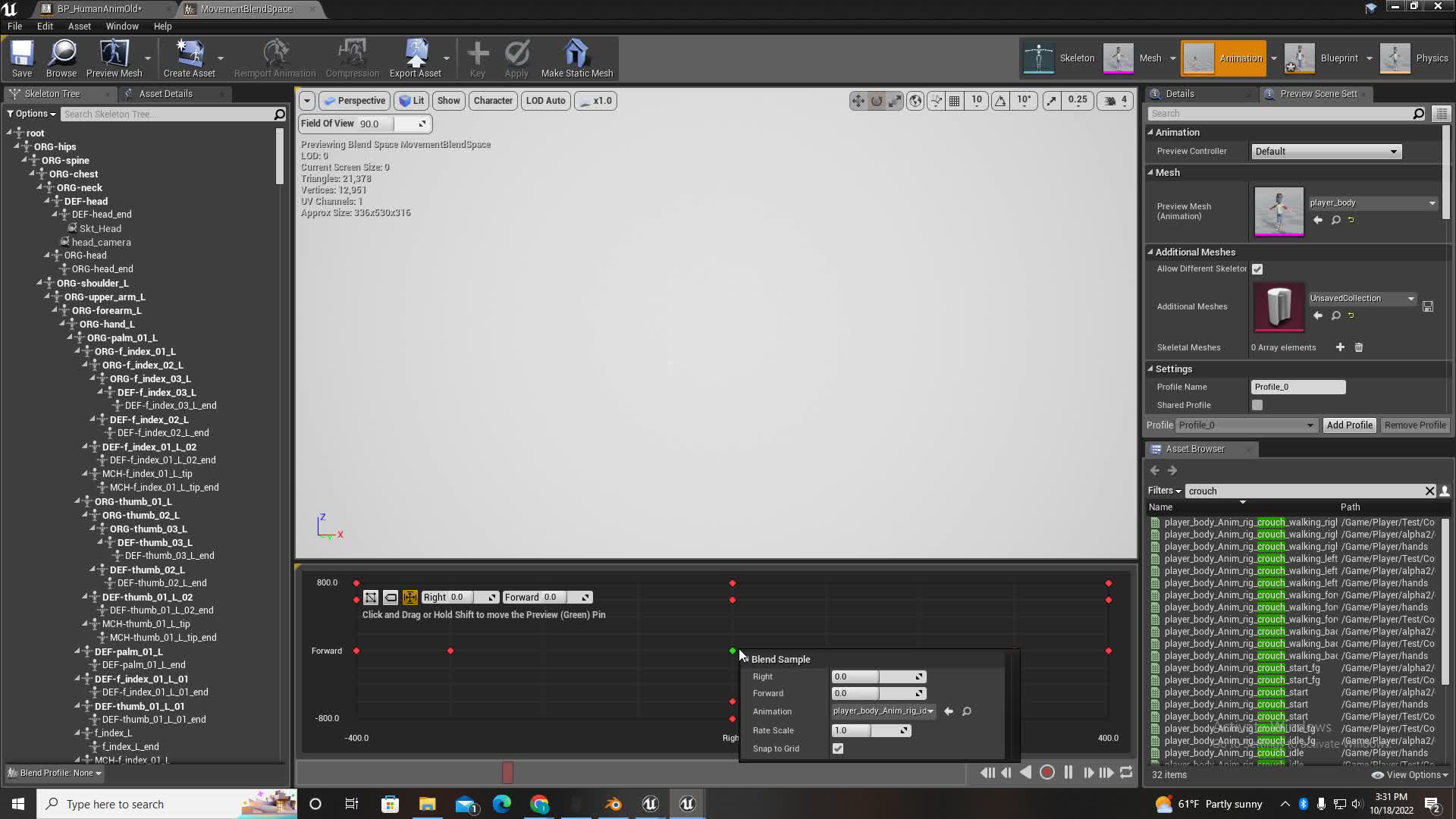Switch to Mesh editor mode
Image resolution: width=1456 pixels, height=819 pixels.
pos(1133,58)
